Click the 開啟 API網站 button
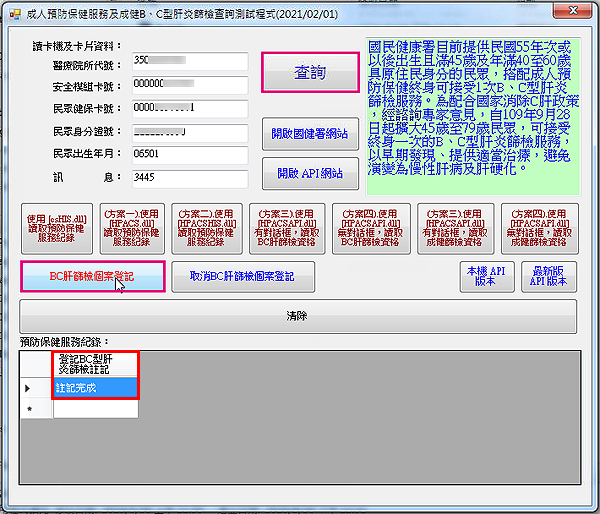The width and height of the screenshot is (600, 514). click(x=309, y=173)
